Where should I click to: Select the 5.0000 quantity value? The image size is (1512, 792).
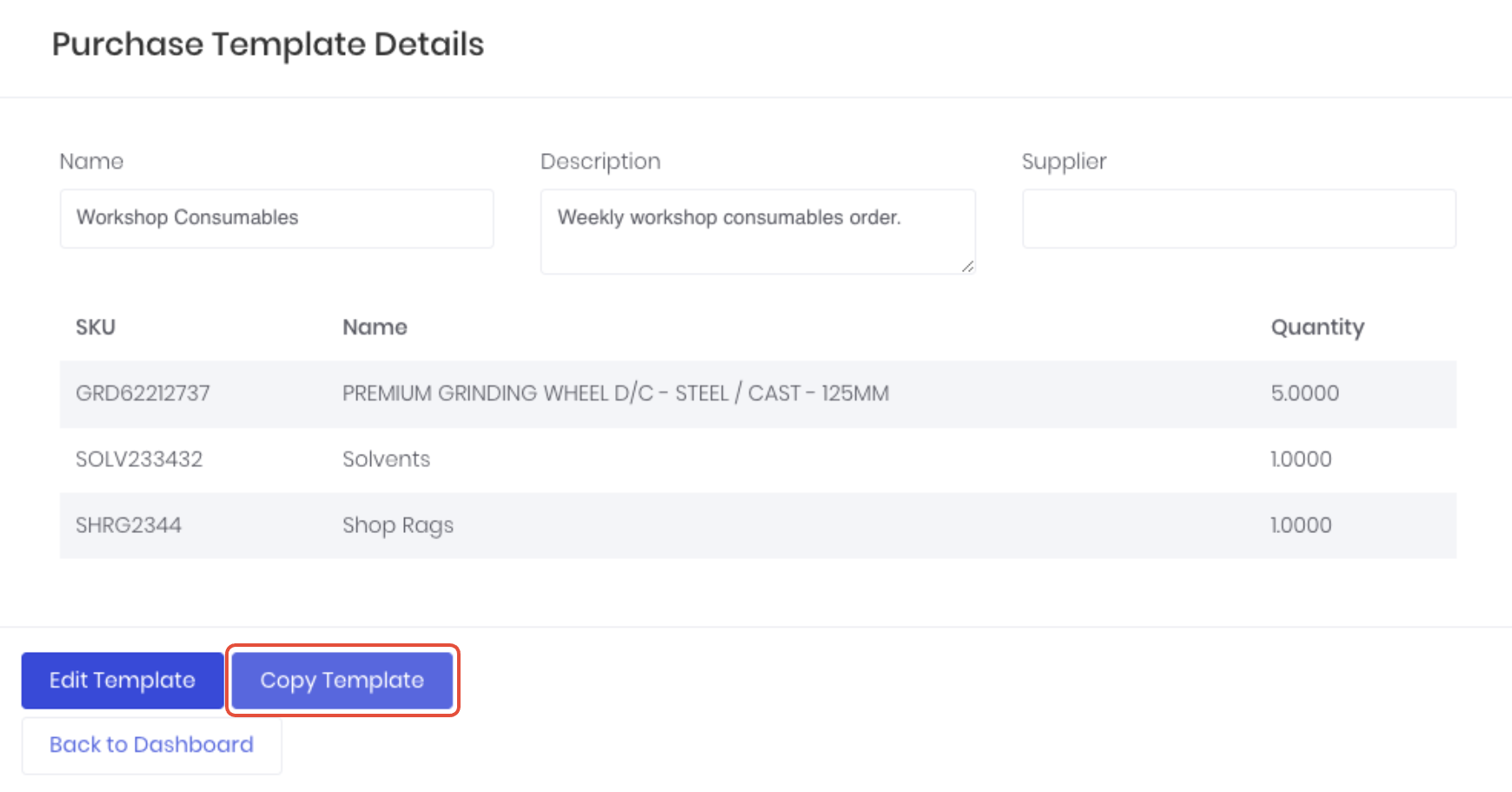pos(1304,393)
